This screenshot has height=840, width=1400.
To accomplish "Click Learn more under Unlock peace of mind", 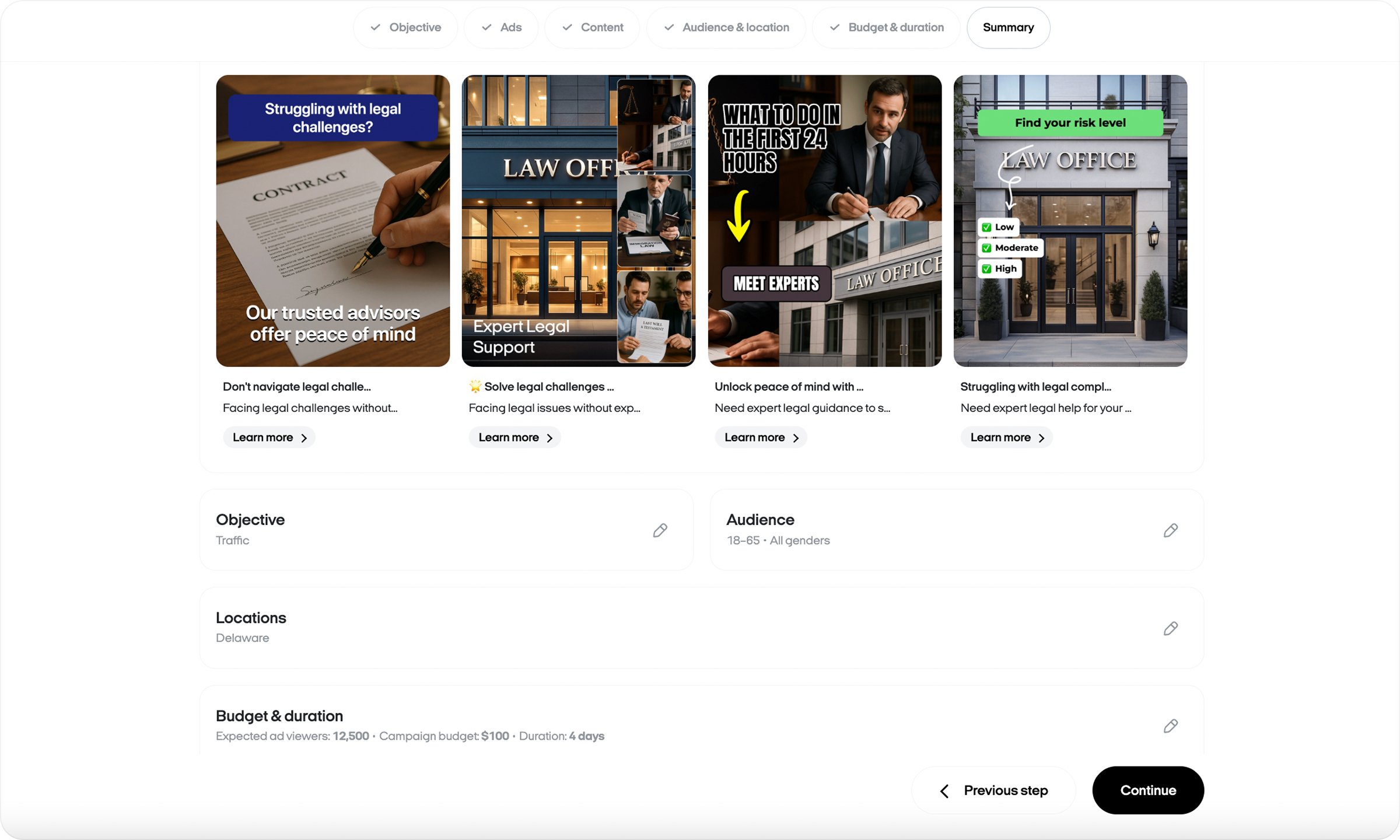I will [761, 437].
